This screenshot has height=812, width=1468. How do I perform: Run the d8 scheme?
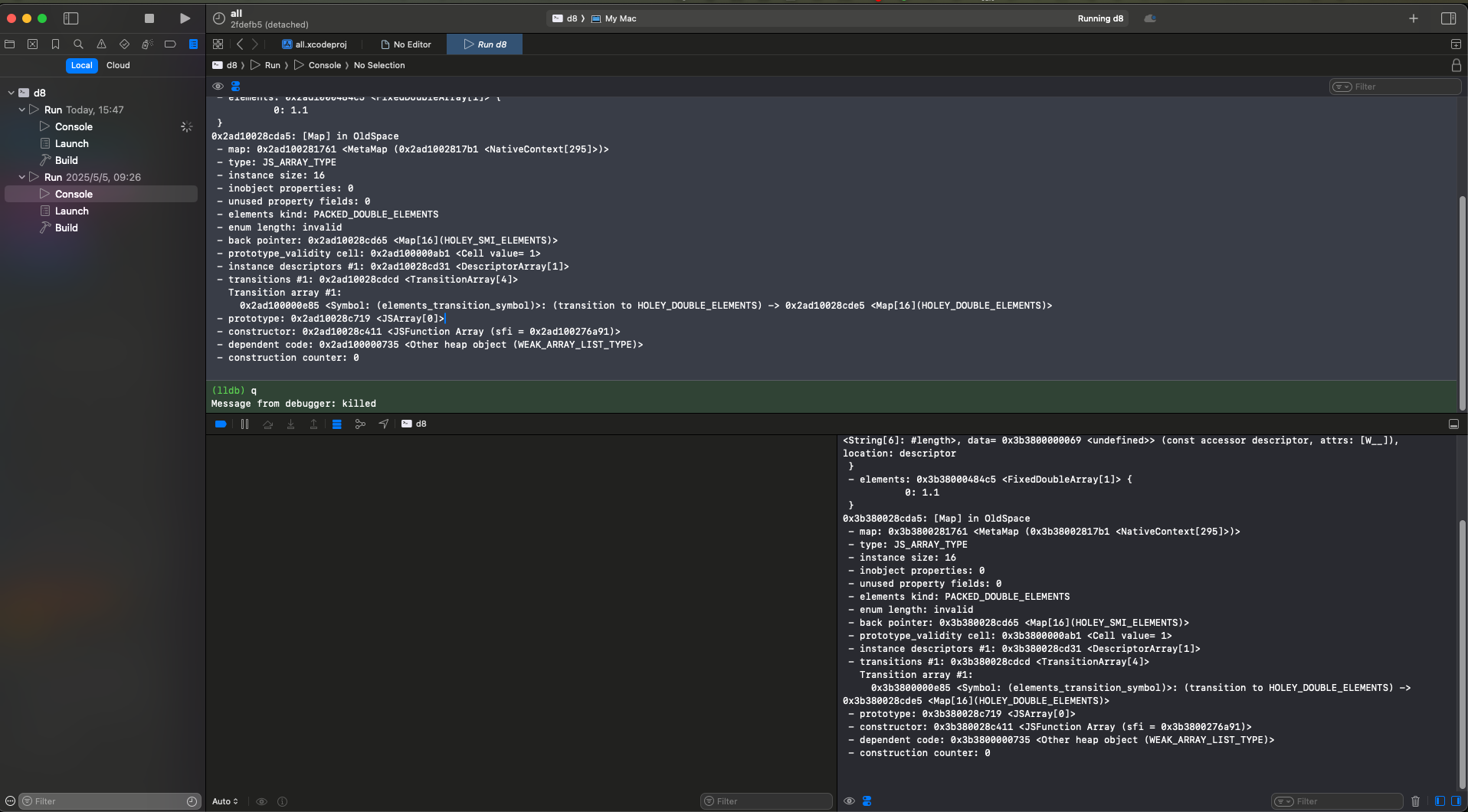coord(185,18)
